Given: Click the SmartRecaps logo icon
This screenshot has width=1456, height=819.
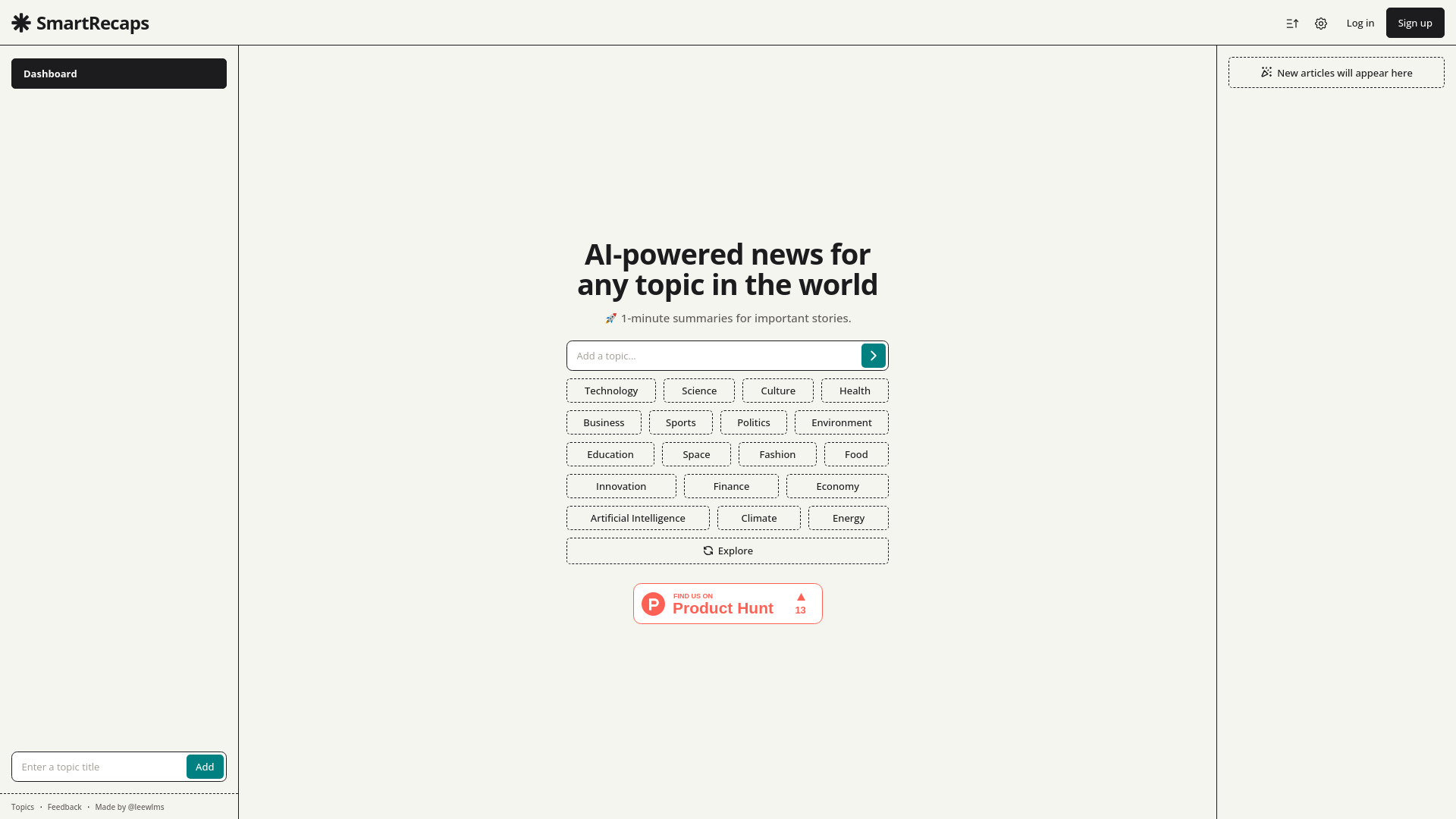Looking at the screenshot, I should (x=21, y=22).
